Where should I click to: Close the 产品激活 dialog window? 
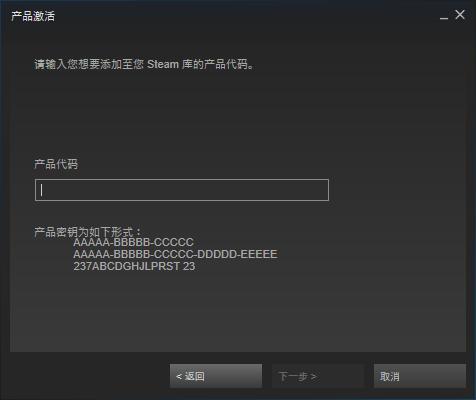[x=460, y=14]
